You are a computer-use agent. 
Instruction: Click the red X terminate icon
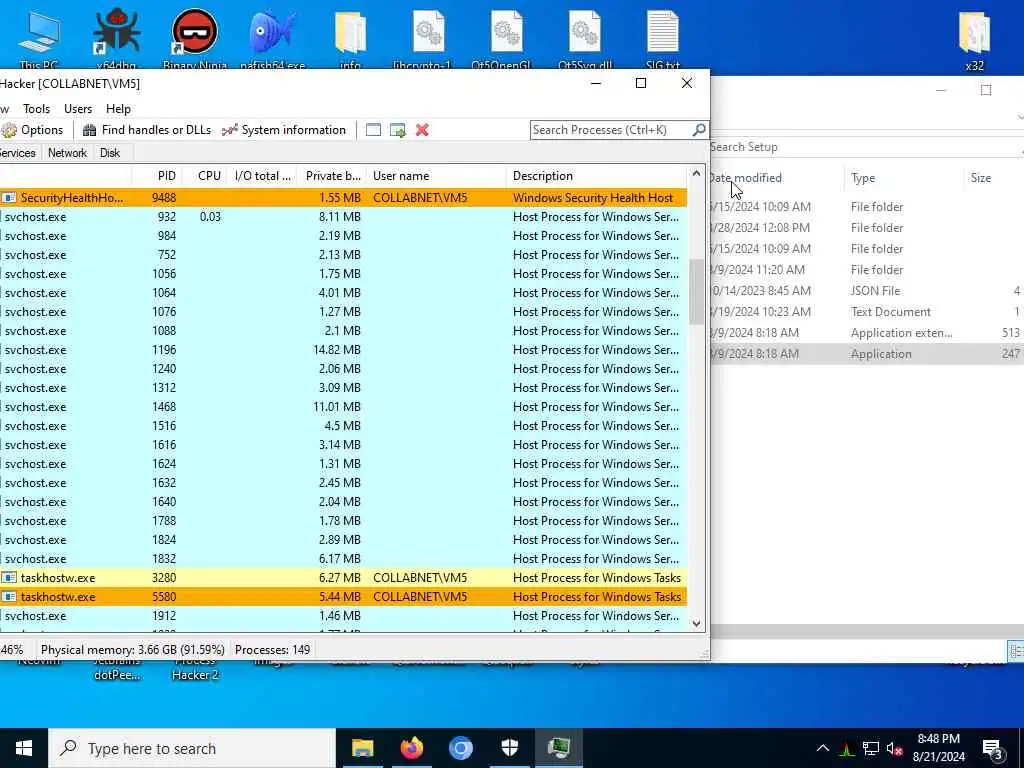point(423,130)
